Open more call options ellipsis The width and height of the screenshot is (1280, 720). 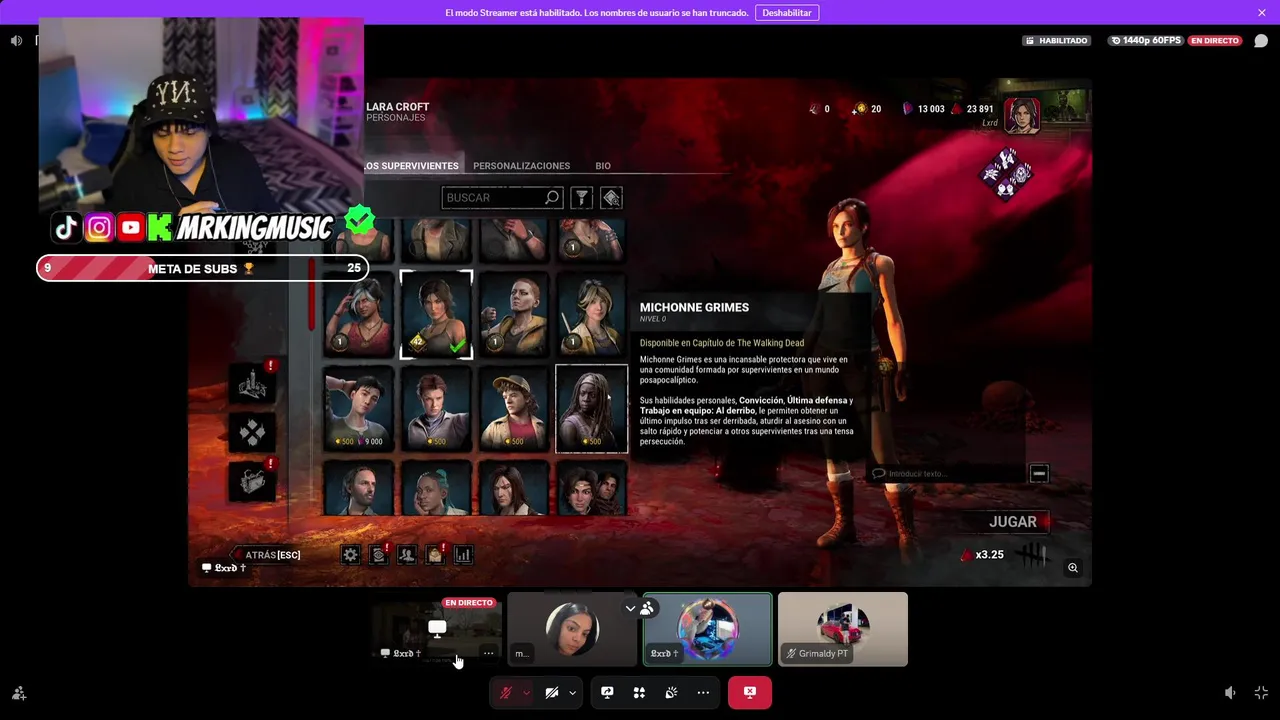point(703,693)
